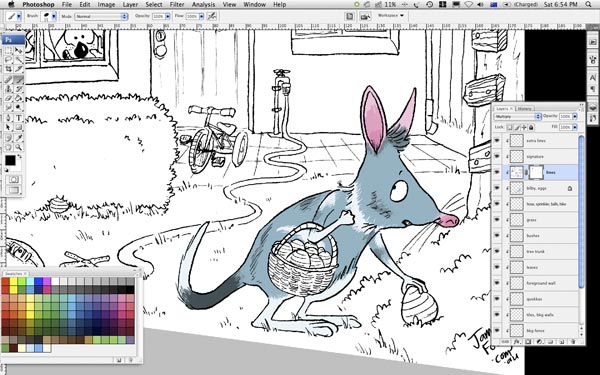Select the Lasso tool
The image size is (600, 375).
point(8,60)
